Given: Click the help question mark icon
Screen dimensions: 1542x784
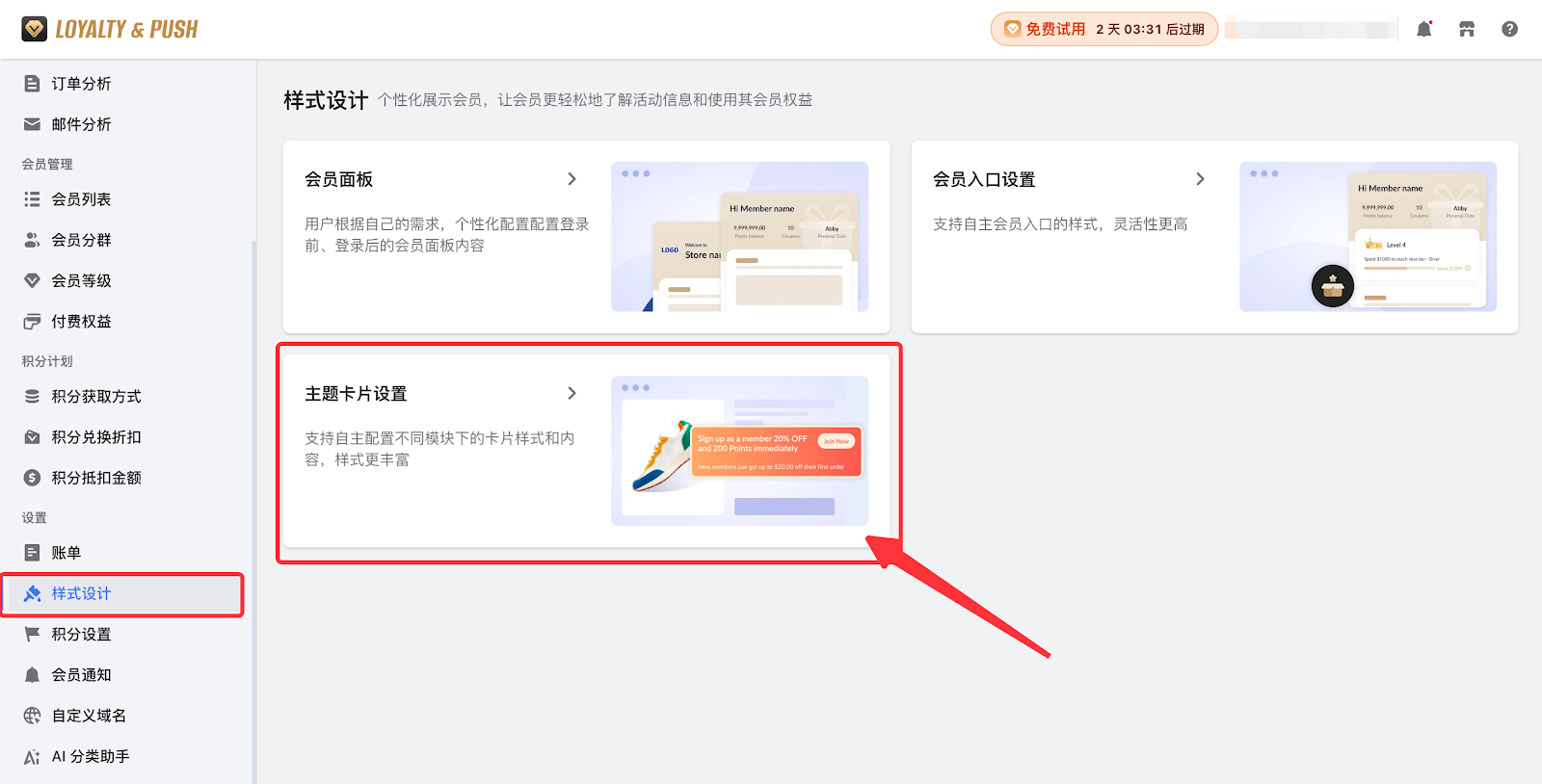Looking at the screenshot, I should pos(1509,29).
